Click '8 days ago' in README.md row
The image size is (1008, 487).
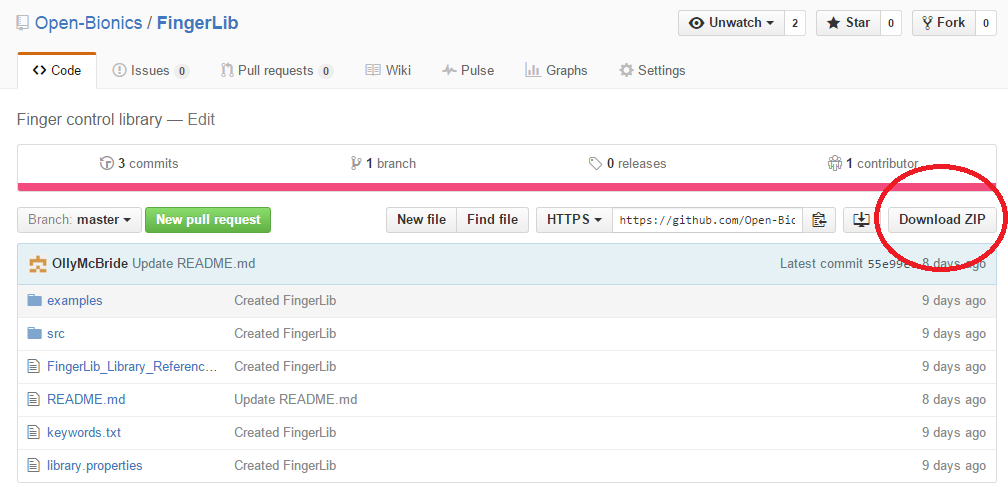tap(954, 400)
